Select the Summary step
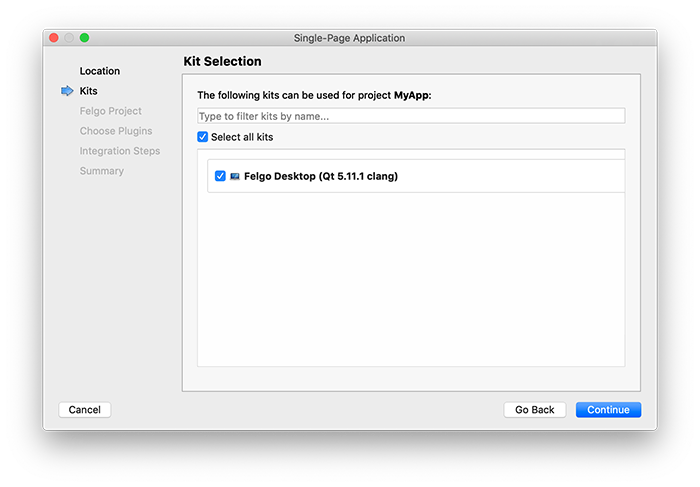 [x=101, y=171]
